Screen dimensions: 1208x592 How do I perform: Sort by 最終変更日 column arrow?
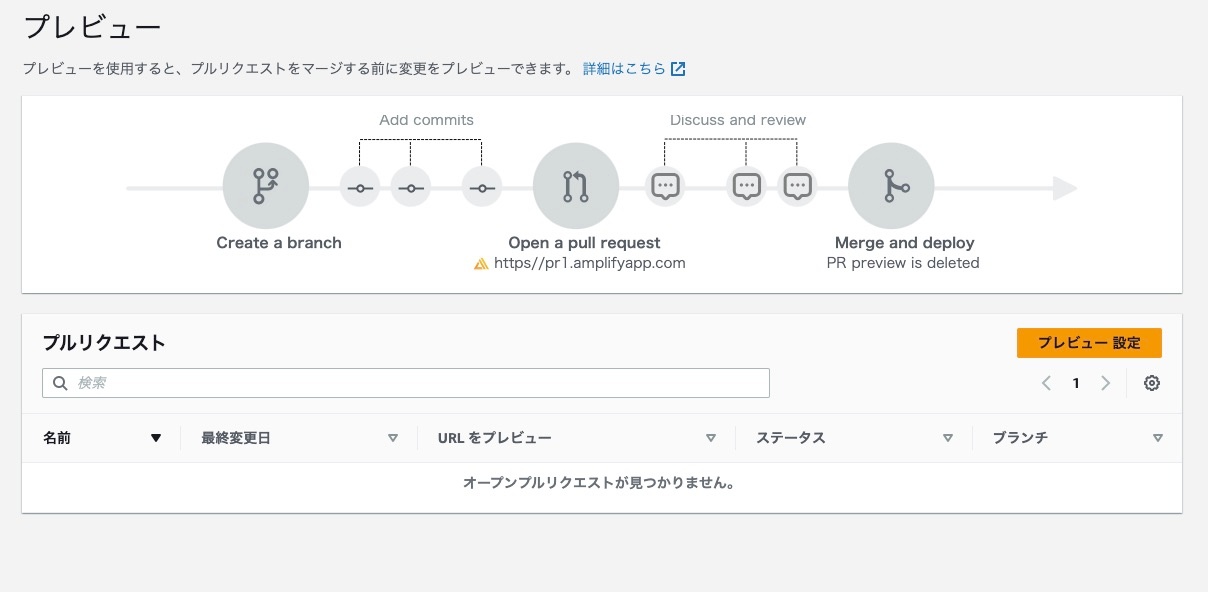tap(393, 438)
